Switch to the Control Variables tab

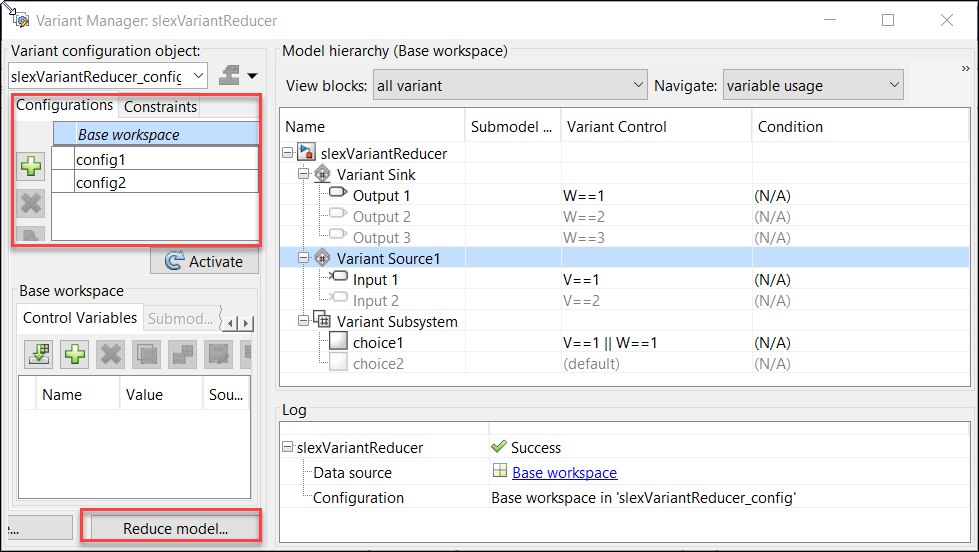(x=80, y=319)
